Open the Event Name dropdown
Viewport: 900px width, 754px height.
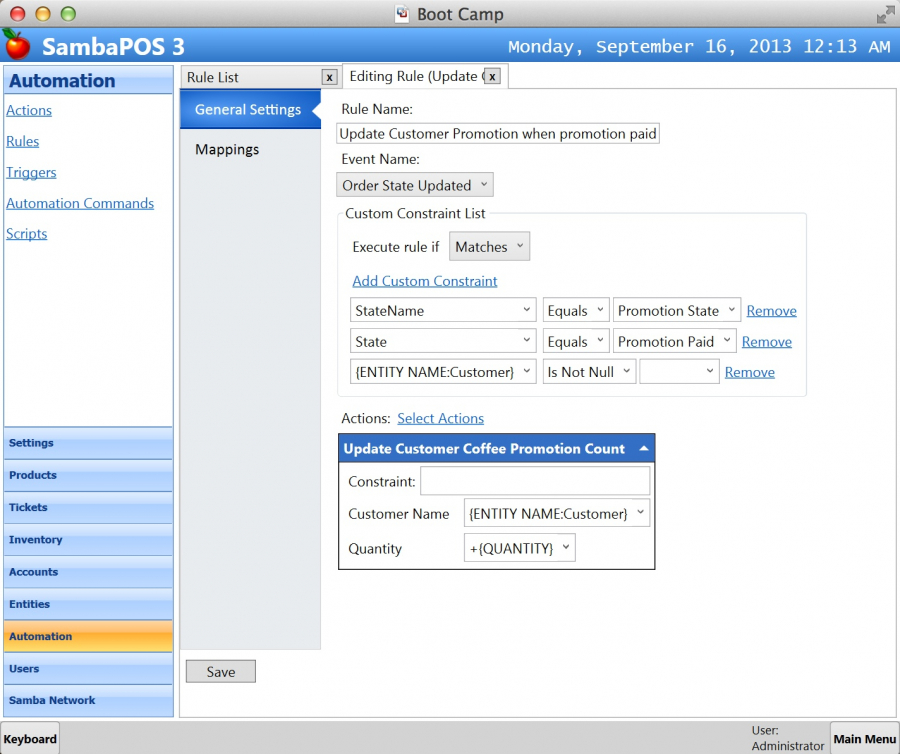[415, 185]
